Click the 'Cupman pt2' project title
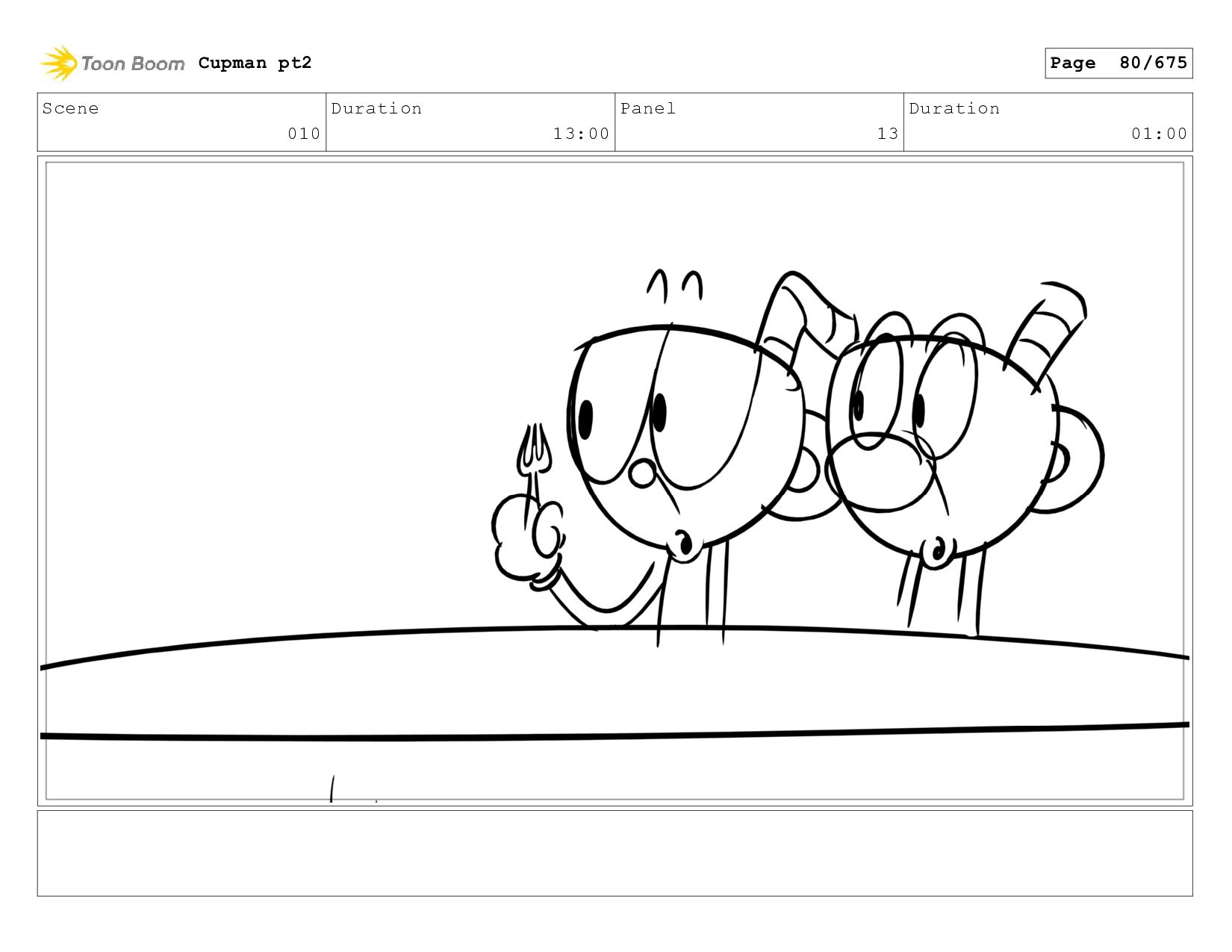This screenshot has height=952, width=1232. coord(255,63)
